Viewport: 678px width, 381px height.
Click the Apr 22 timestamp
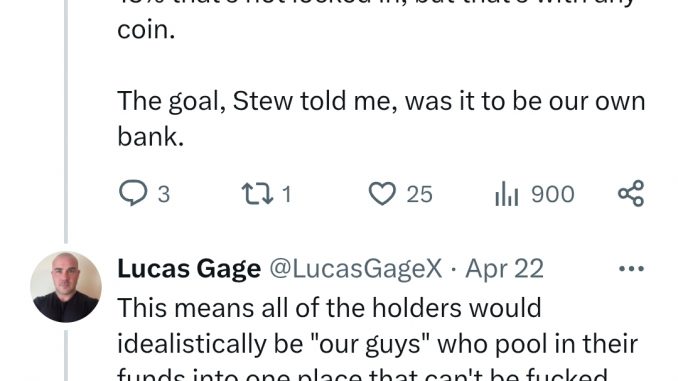click(x=504, y=269)
